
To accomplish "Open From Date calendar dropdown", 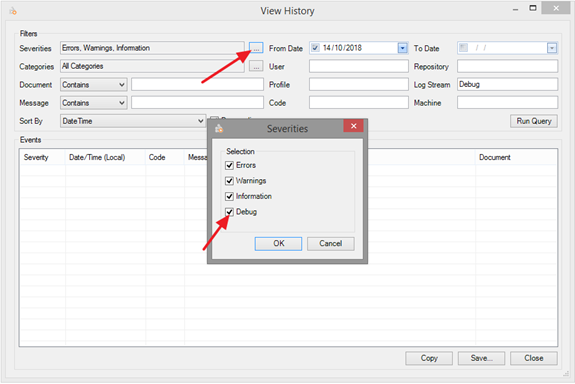I will [x=403, y=48].
